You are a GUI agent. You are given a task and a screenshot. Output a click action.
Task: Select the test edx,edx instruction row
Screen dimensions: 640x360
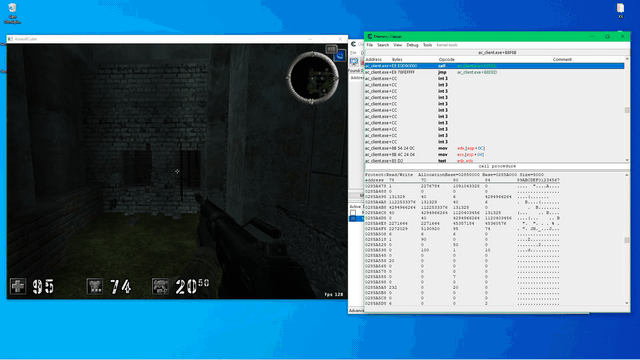494,161
